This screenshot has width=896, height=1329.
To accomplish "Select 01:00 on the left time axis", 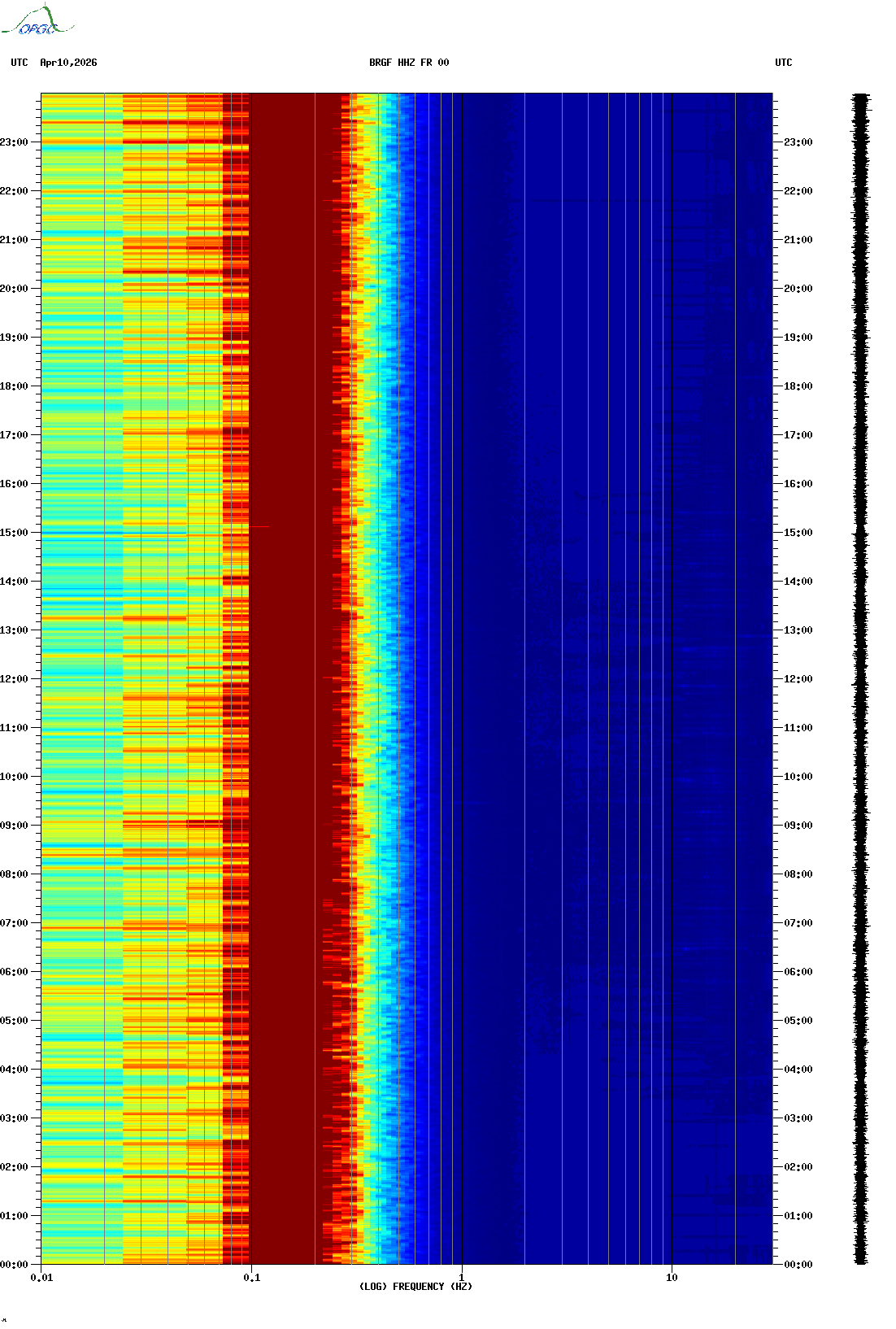I will click(14, 1216).
